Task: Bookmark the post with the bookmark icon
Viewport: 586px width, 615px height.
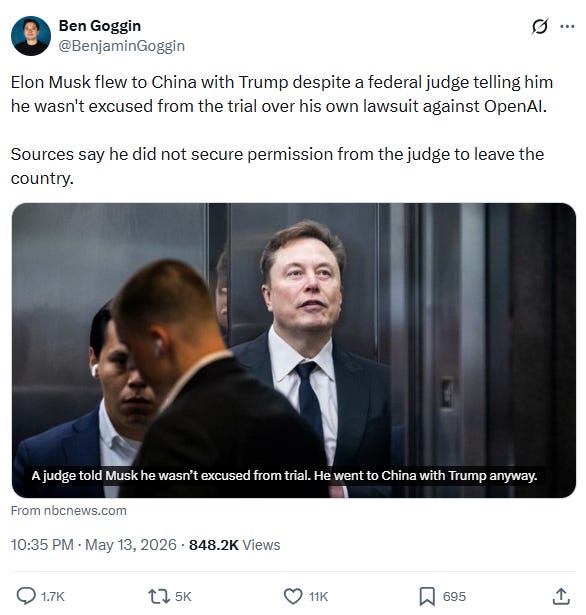Action: click(x=427, y=597)
